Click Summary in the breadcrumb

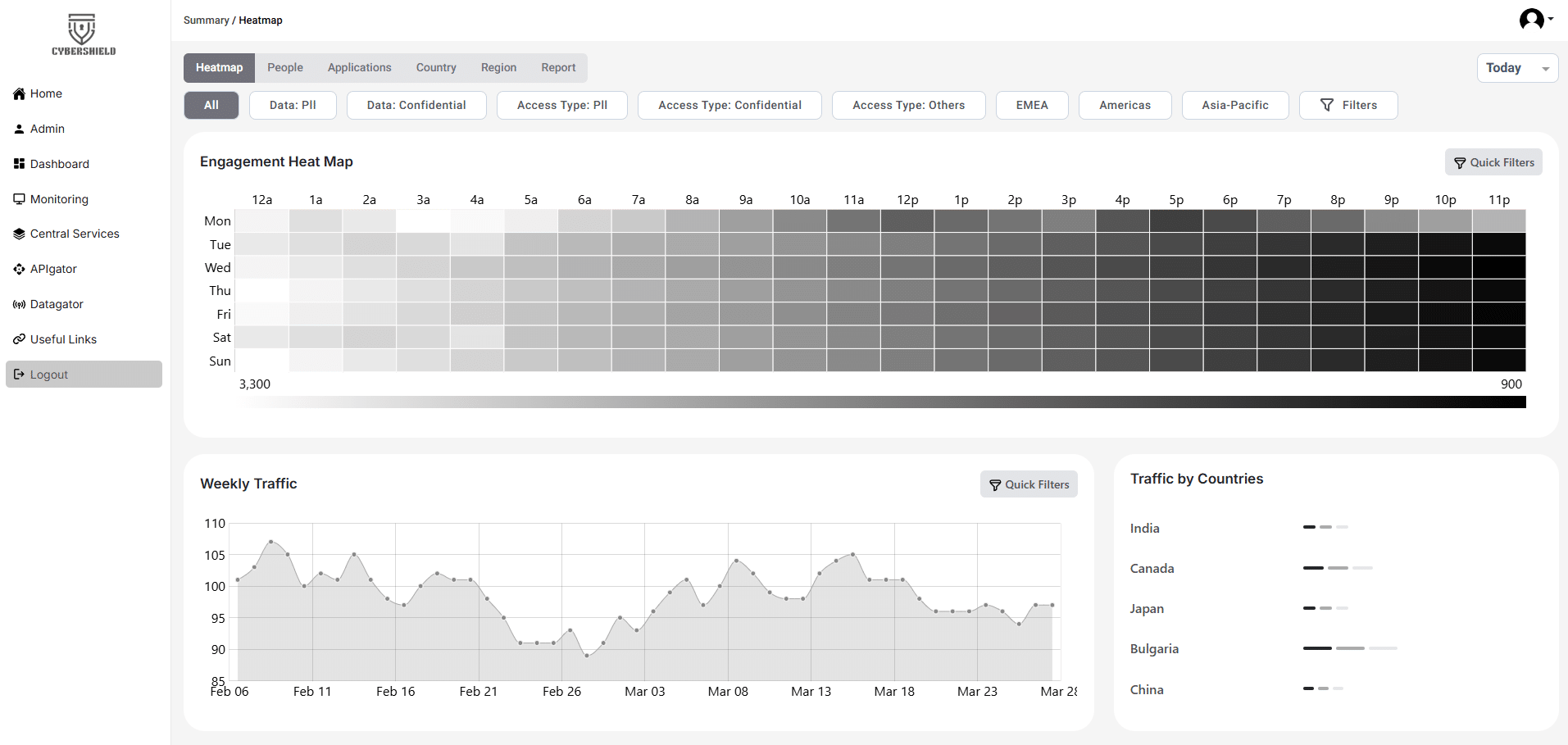[x=206, y=20]
